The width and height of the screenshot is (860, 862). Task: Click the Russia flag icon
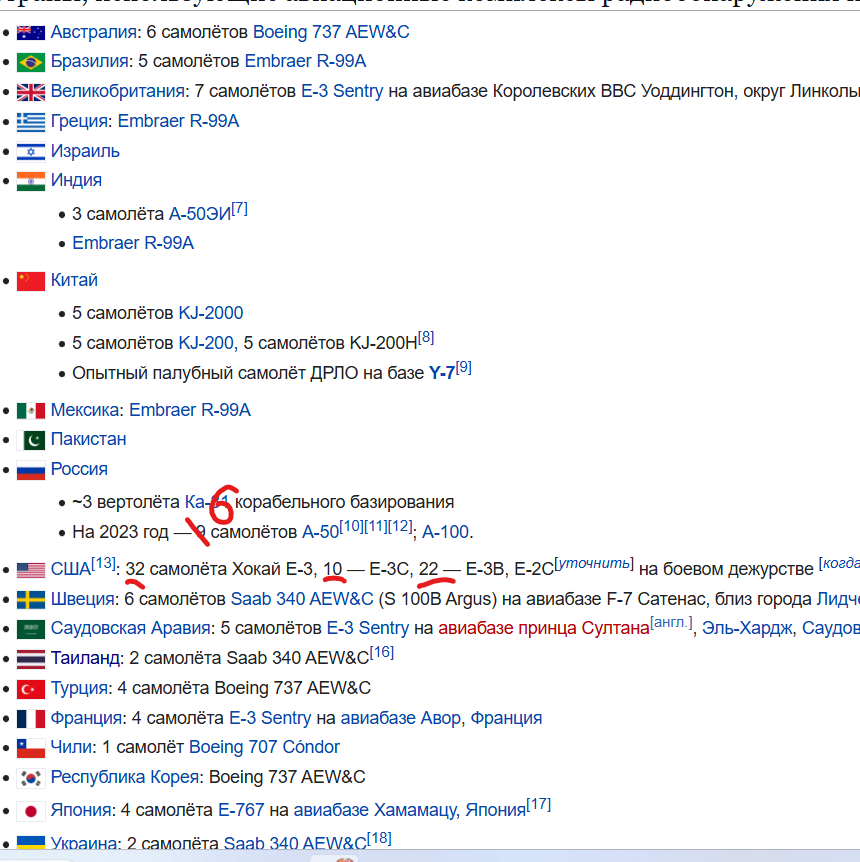pyautogui.click(x=31, y=470)
